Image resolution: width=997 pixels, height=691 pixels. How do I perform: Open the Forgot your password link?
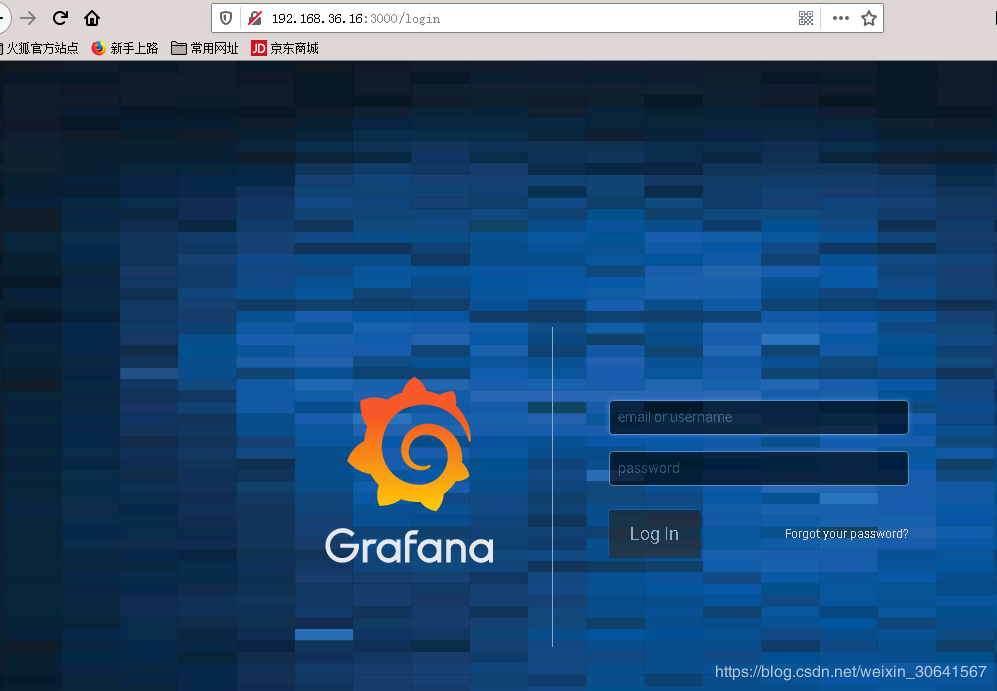(846, 534)
